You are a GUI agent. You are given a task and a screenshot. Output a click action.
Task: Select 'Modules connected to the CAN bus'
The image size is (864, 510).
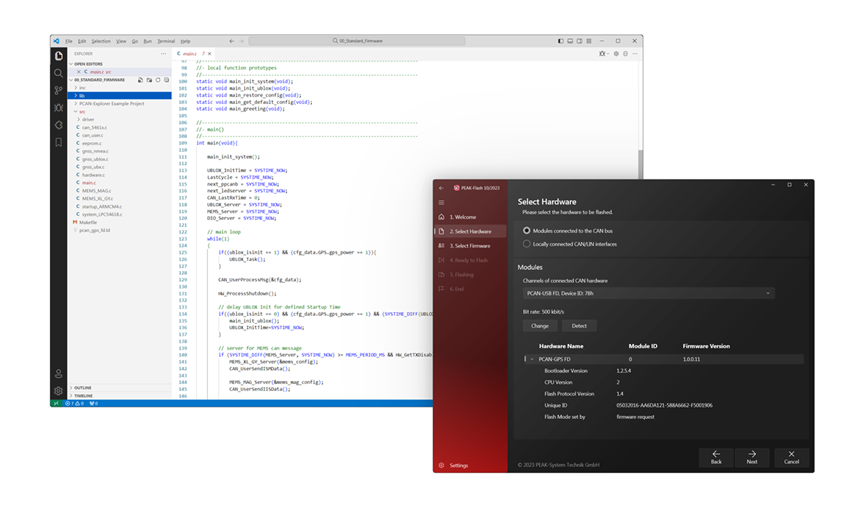pos(527,231)
